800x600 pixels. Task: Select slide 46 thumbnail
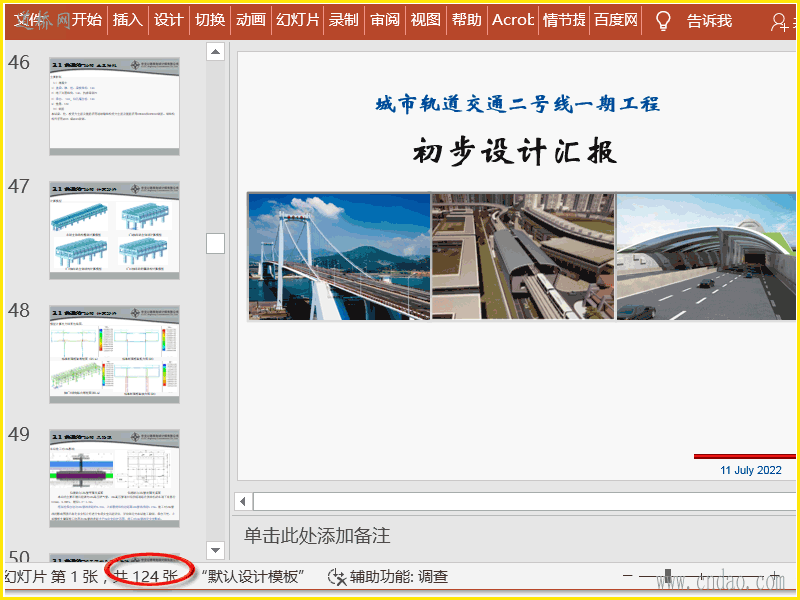click(114, 106)
